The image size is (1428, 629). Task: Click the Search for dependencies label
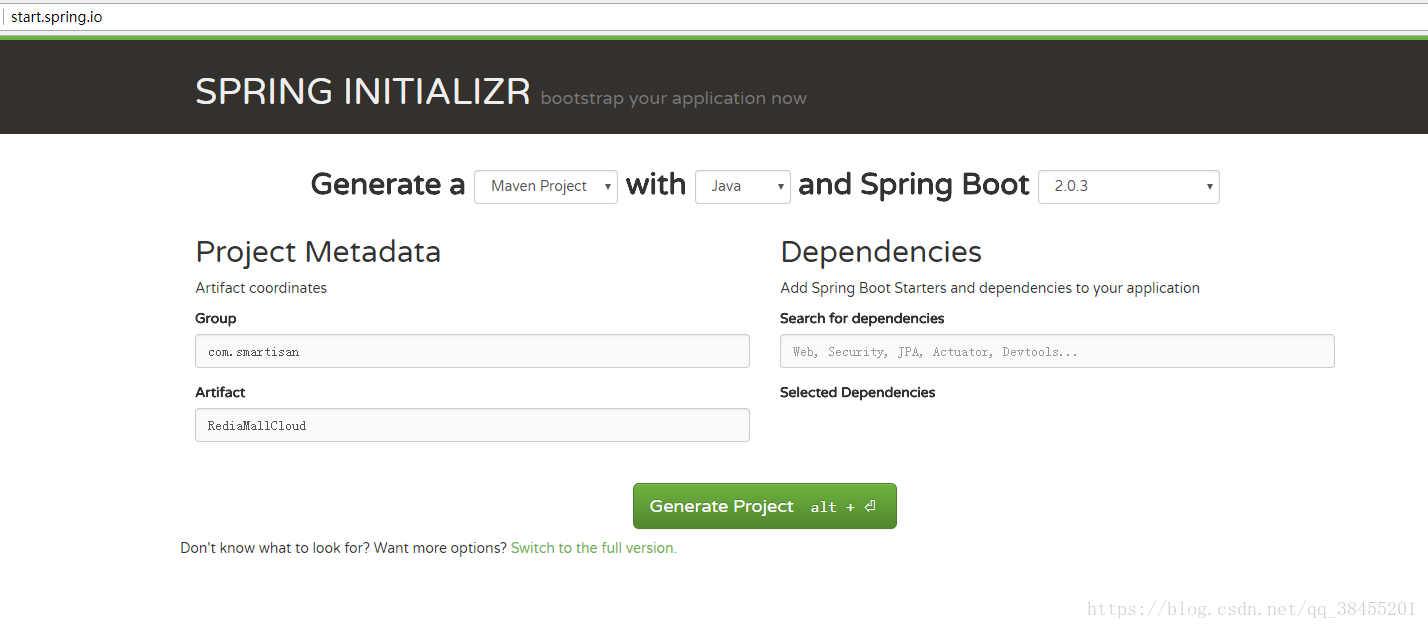[x=862, y=318]
